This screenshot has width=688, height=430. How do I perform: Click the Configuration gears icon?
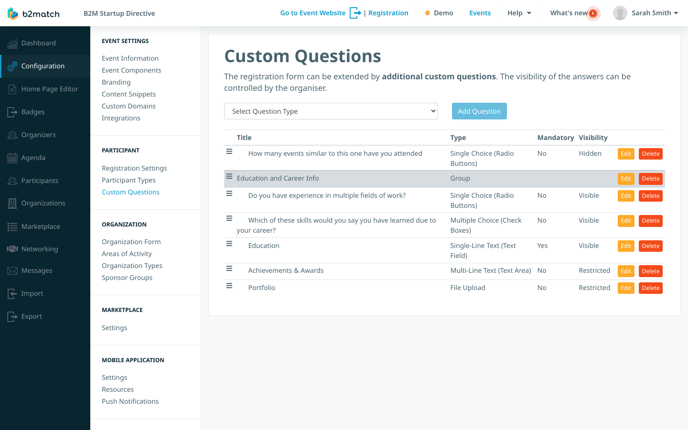point(12,66)
